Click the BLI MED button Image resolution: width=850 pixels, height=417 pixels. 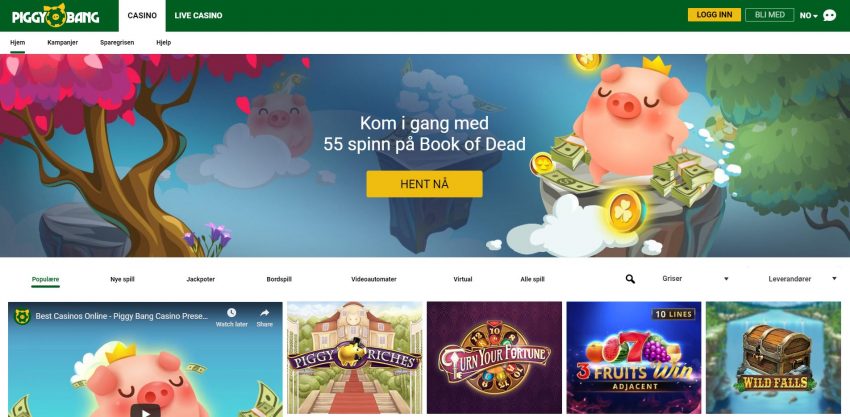[x=769, y=15]
